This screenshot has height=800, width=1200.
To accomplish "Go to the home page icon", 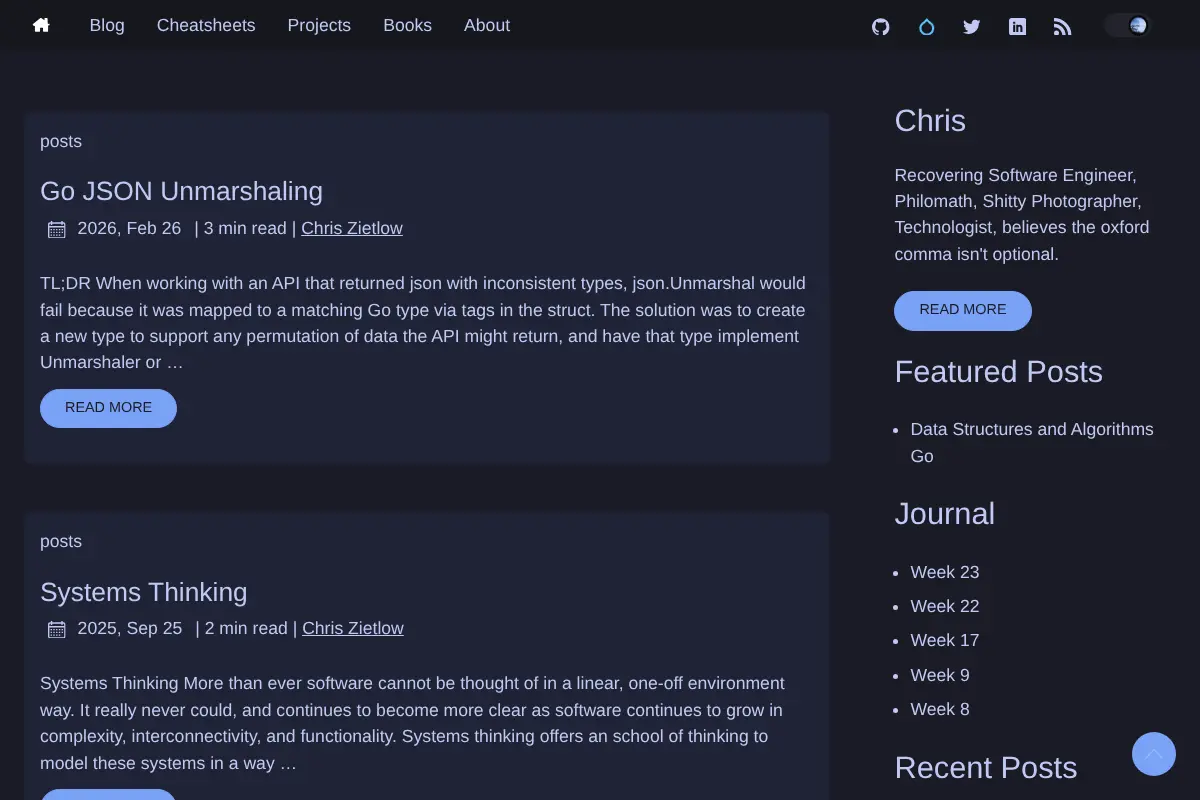I will point(41,25).
